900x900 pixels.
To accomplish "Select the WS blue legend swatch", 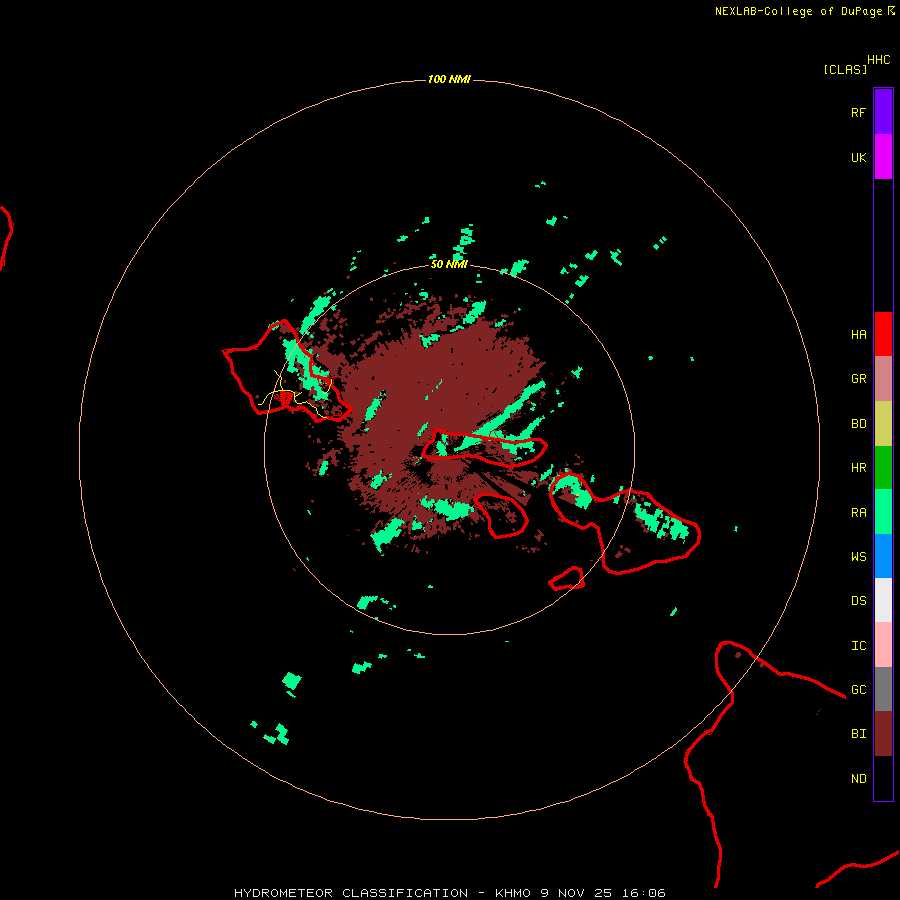I will [x=883, y=556].
